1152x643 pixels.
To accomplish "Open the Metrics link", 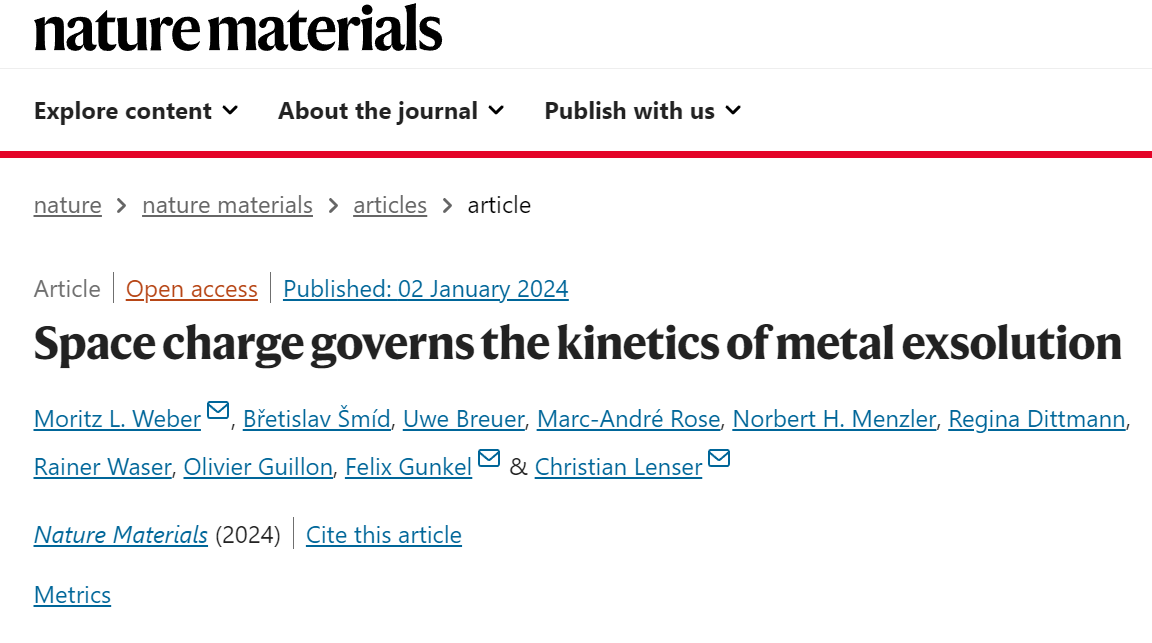I will [72, 595].
